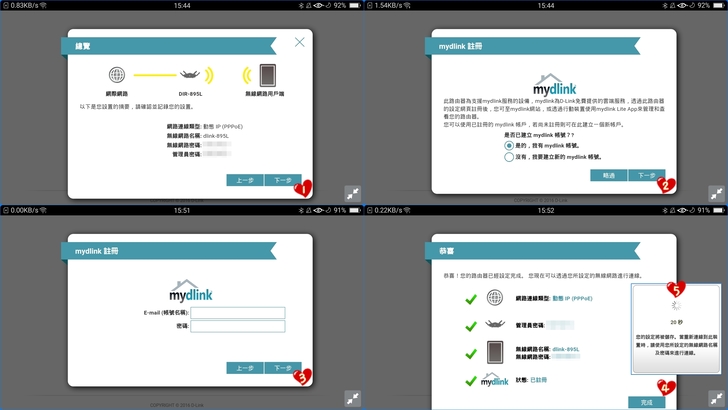Click the green checkmark in the 狀態 row
This screenshot has width=728, height=410.
click(471, 381)
